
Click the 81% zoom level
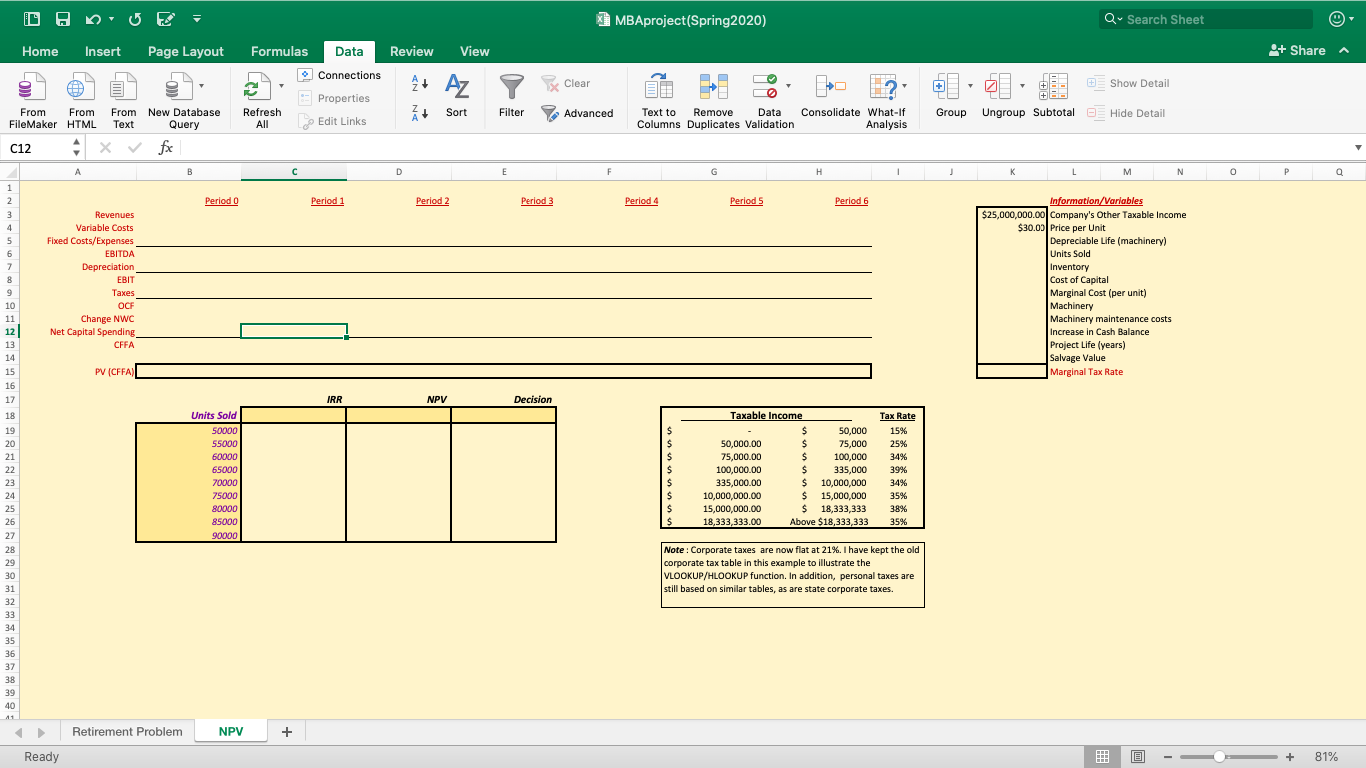point(1326,757)
